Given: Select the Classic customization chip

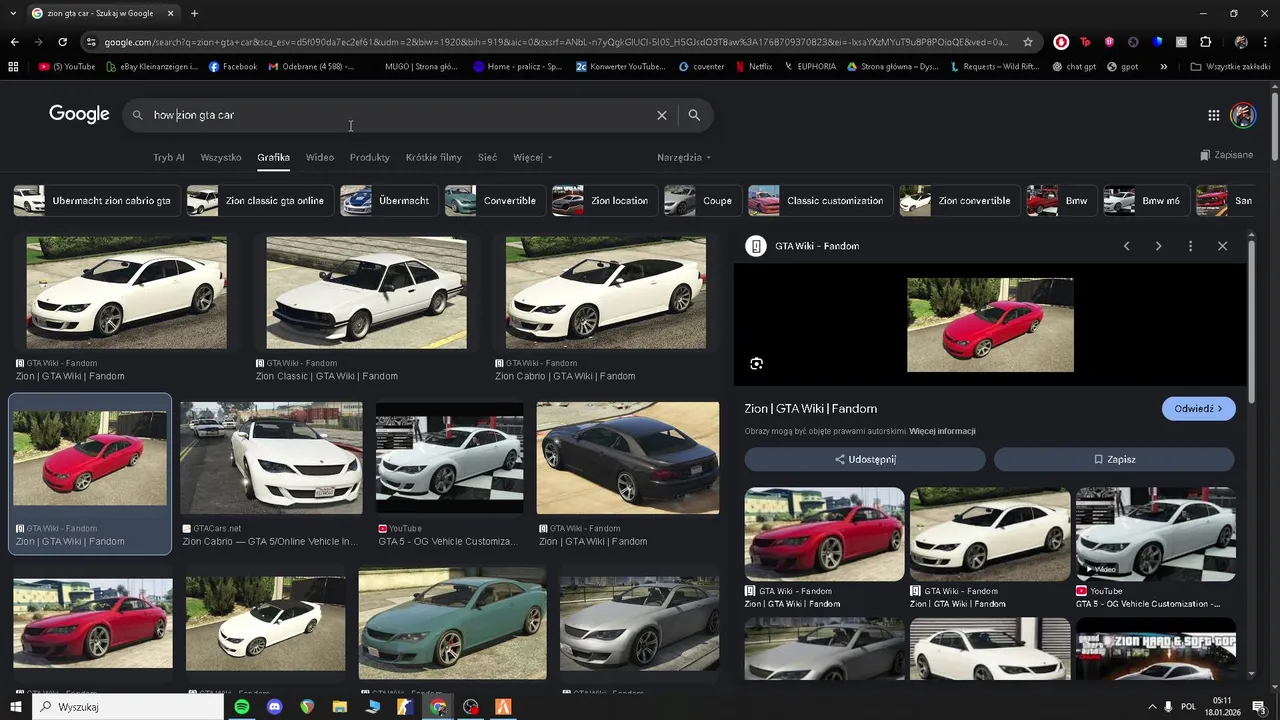Looking at the screenshot, I should pos(820,201).
